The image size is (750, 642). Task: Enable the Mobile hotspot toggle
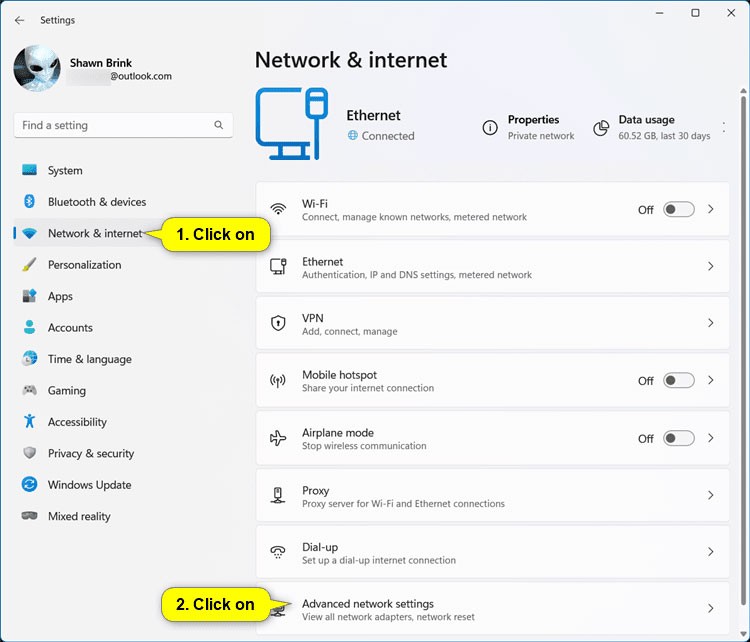[678, 381]
